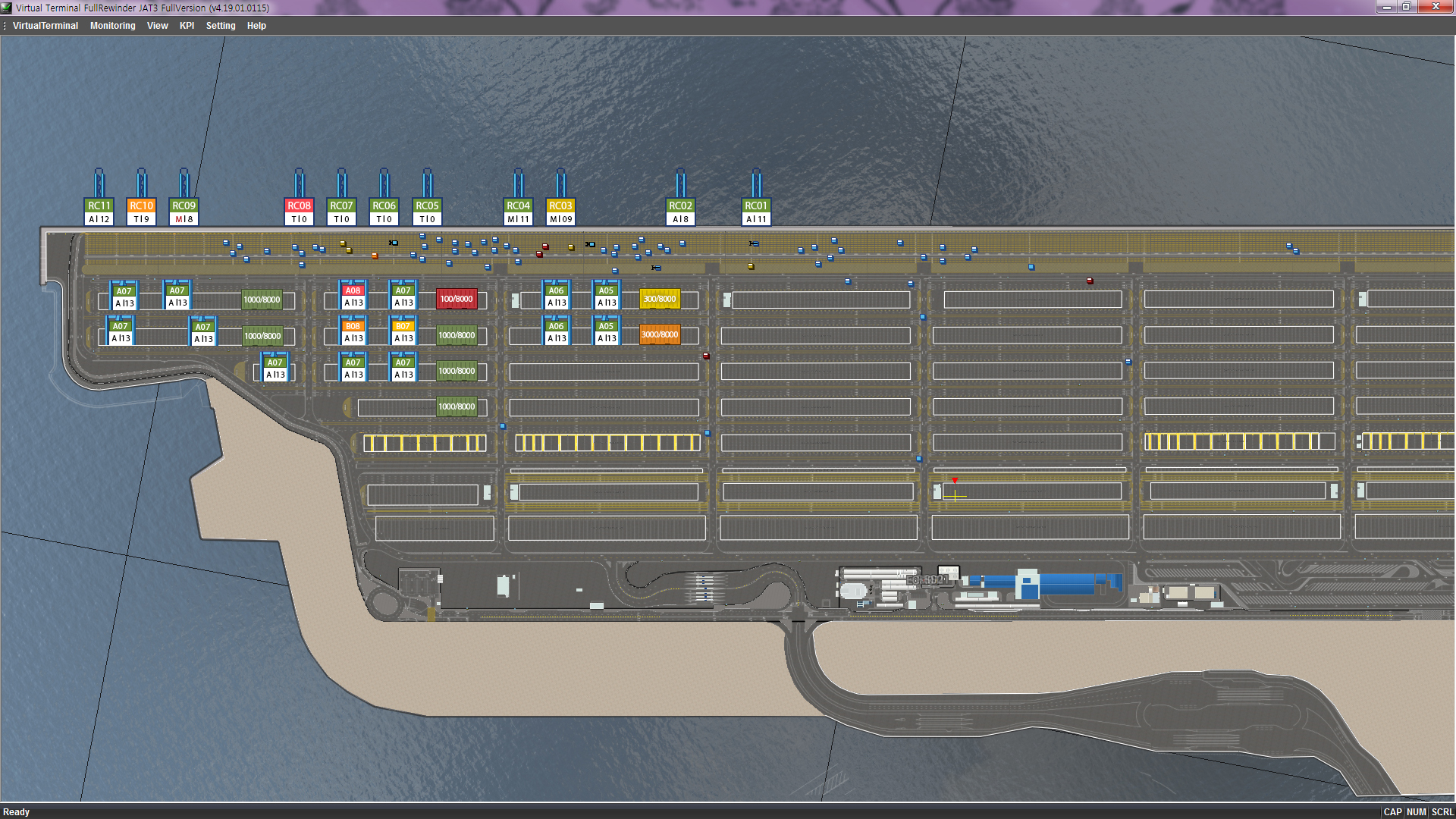This screenshot has height=819, width=1456.
Task: Open the VirtualTerminal menu
Action: [x=45, y=26]
